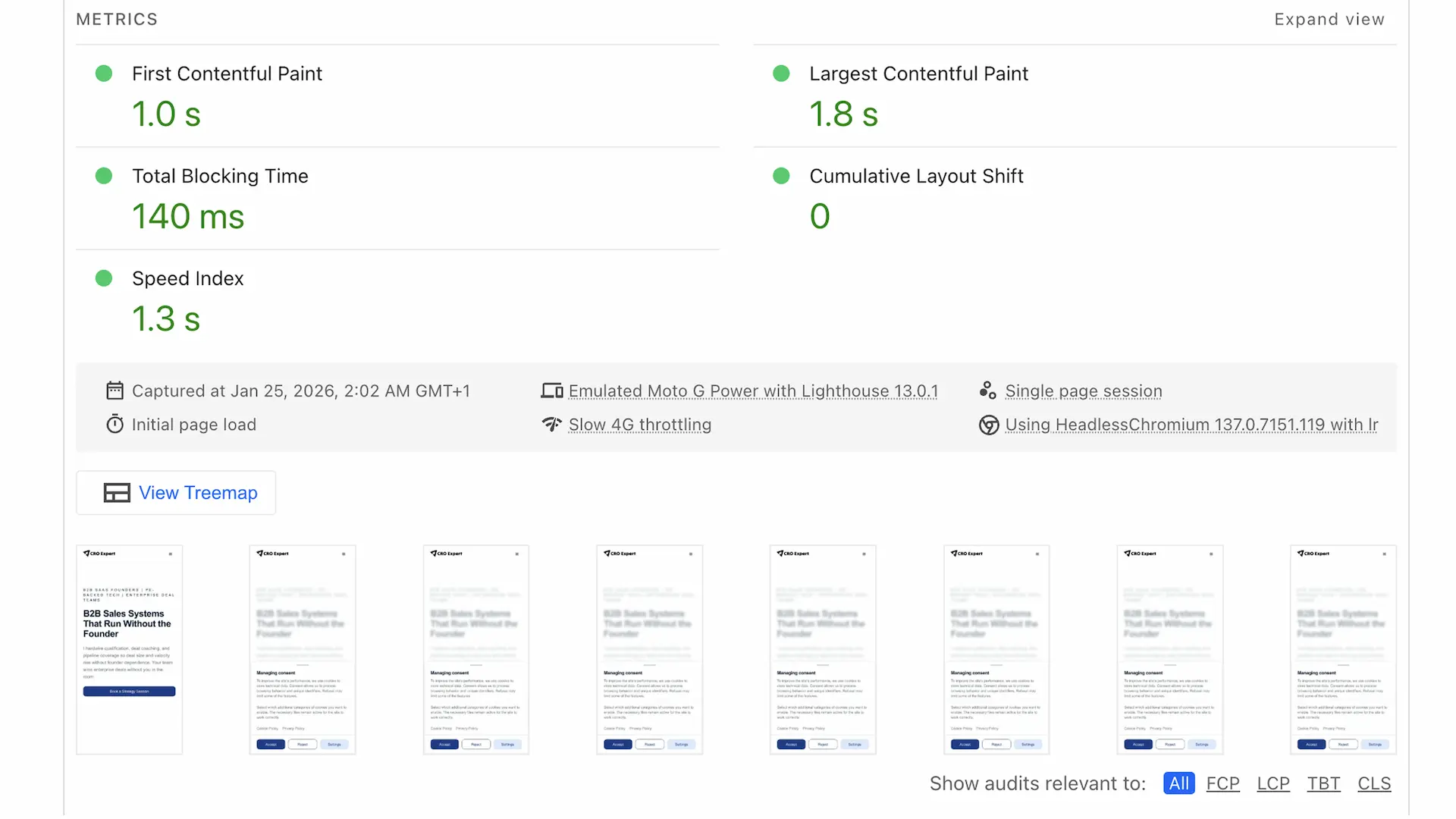Open the Slow 4G throttling link
The width and height of the screenshot is (1456, 819).
coord(639,424)
